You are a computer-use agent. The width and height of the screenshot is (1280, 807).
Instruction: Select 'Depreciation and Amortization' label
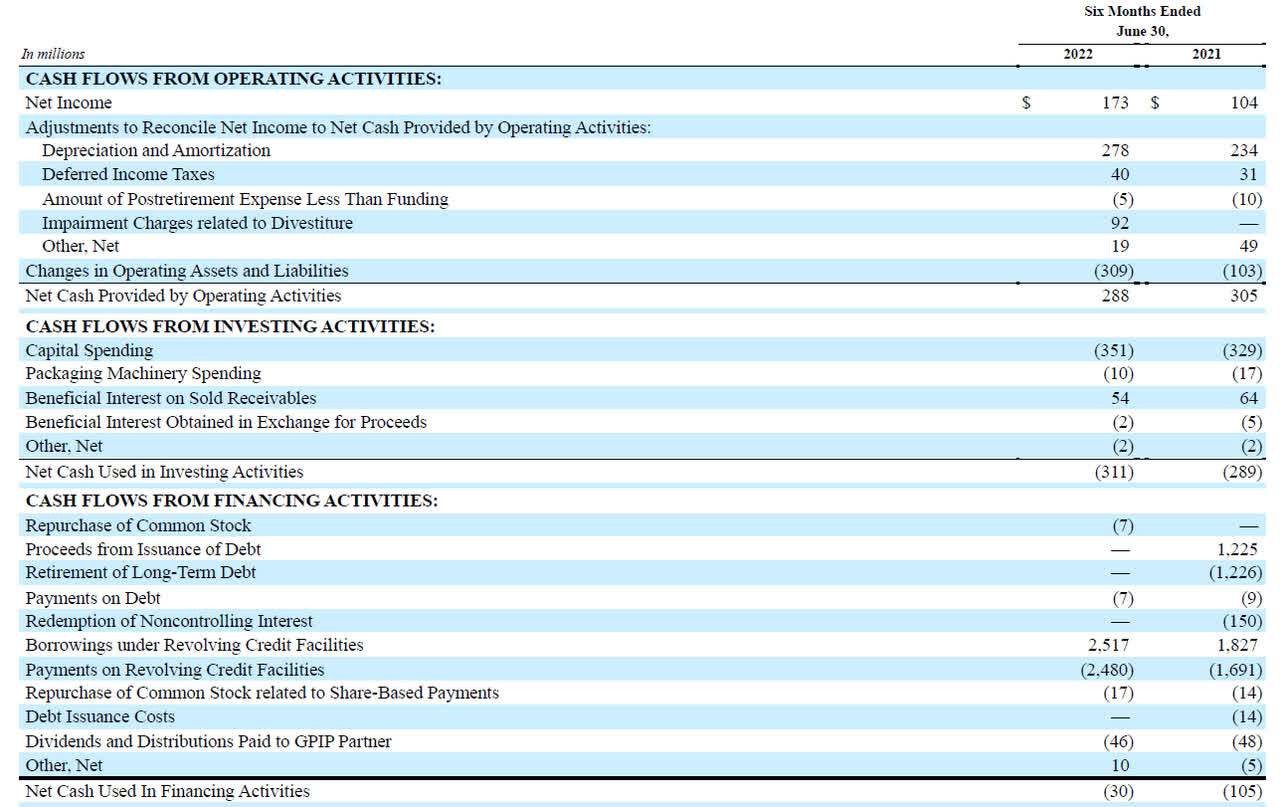point(156,151)
